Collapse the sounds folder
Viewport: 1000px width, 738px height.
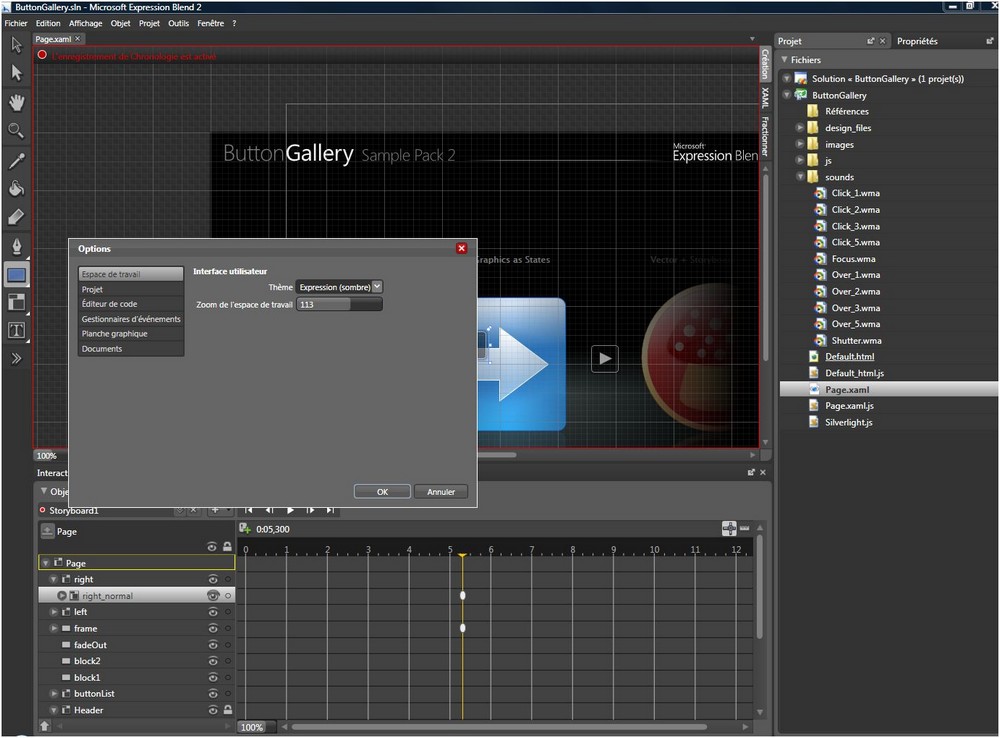[x=800, y=177]
